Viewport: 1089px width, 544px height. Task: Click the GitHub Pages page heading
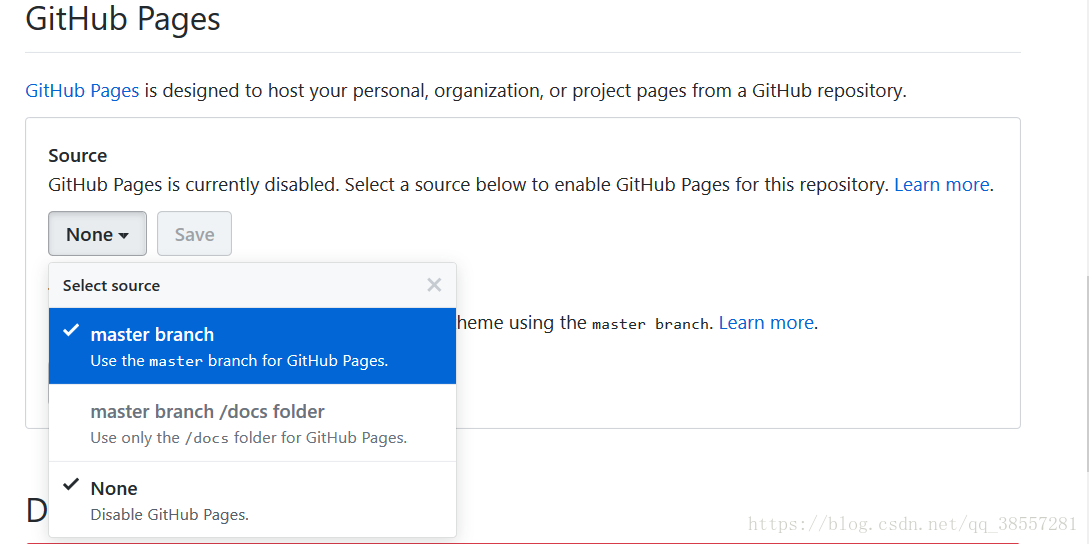click(123, 19)
